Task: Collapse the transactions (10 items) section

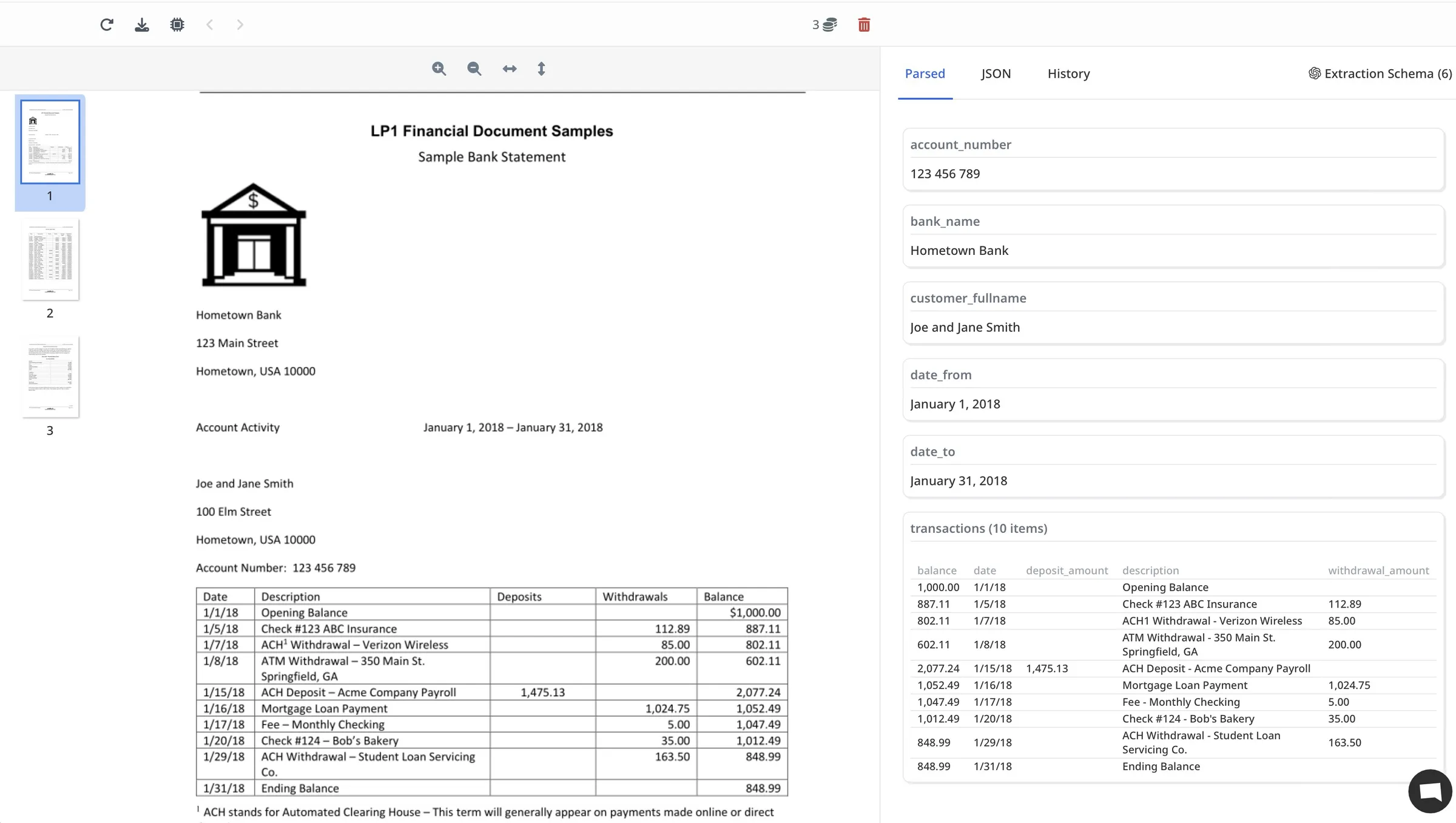Action: click(979, 528)
